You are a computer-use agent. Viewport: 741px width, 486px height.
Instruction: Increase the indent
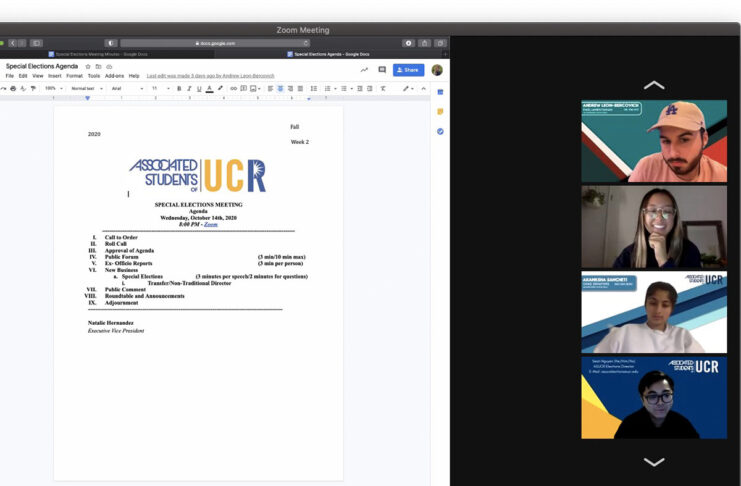pyautogui.click(x=370, y=88)
